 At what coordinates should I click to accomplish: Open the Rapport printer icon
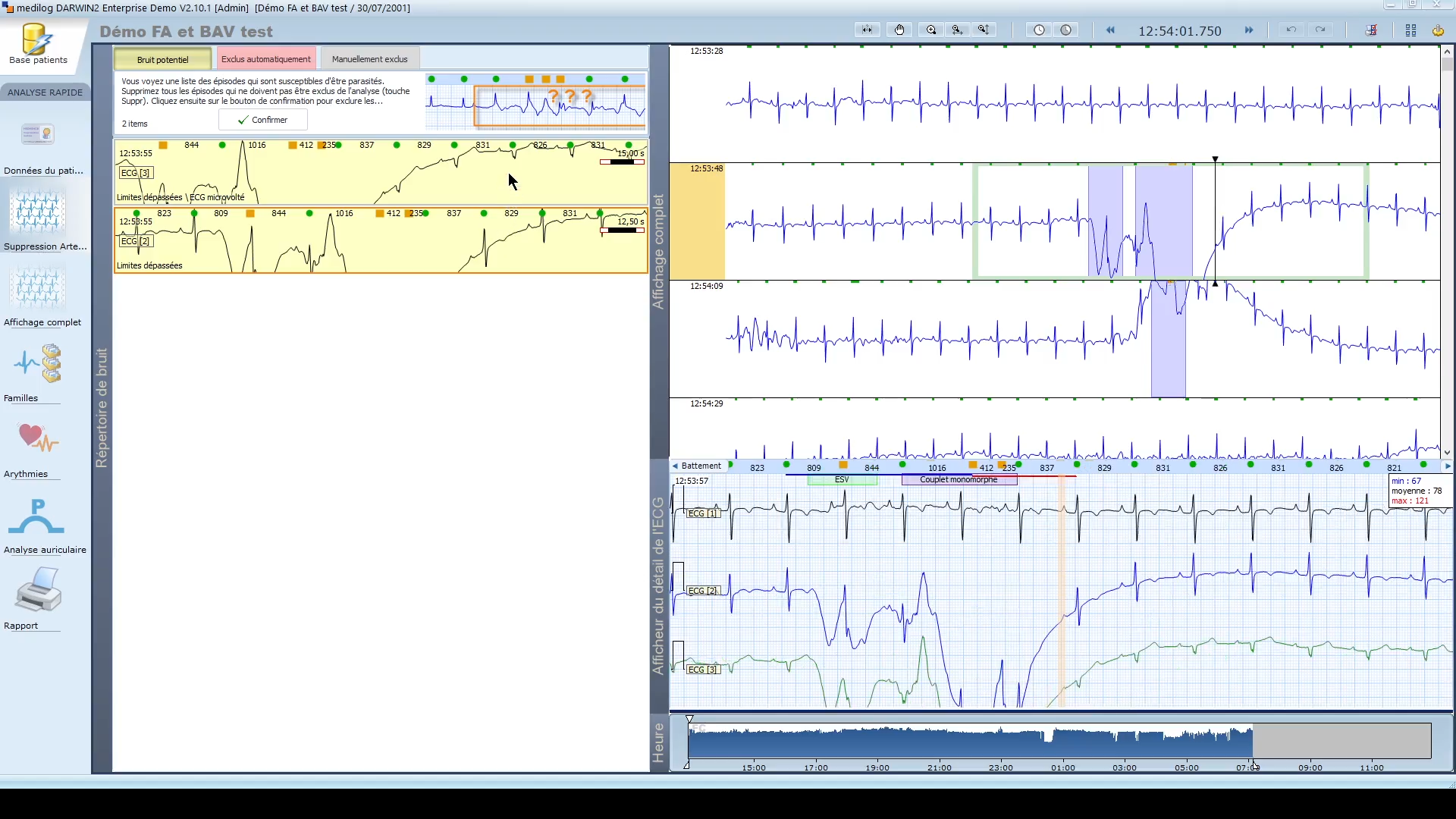pyautogui.click(x=38, y=590)
